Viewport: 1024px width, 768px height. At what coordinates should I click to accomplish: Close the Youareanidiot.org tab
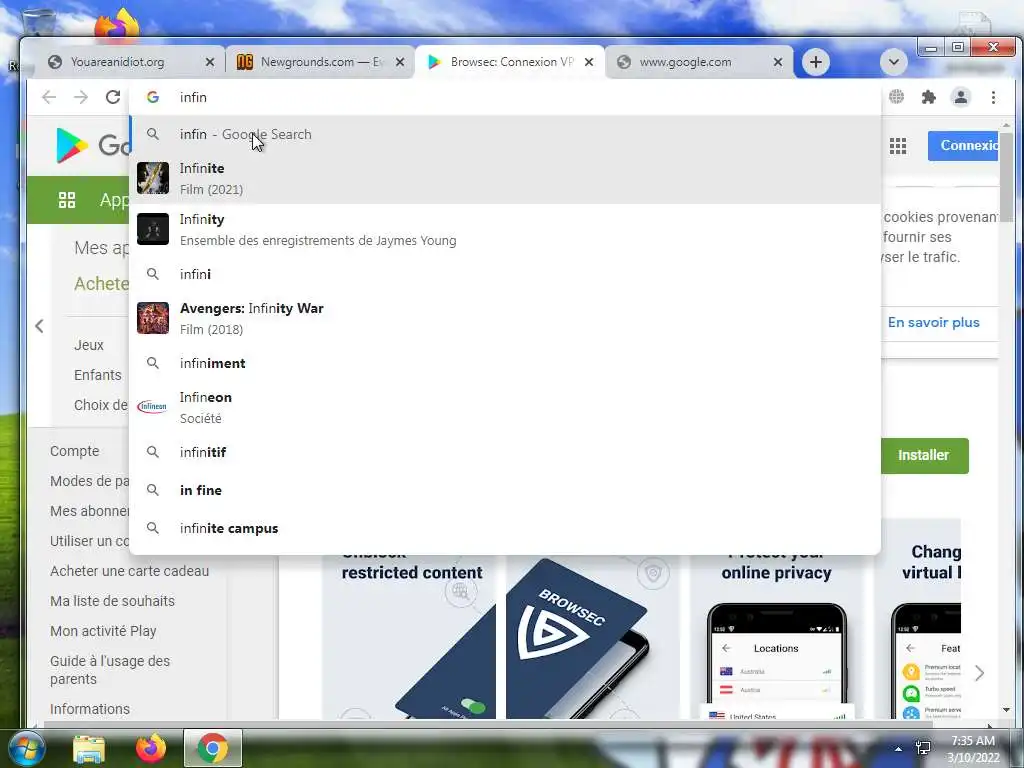[210, 62]
